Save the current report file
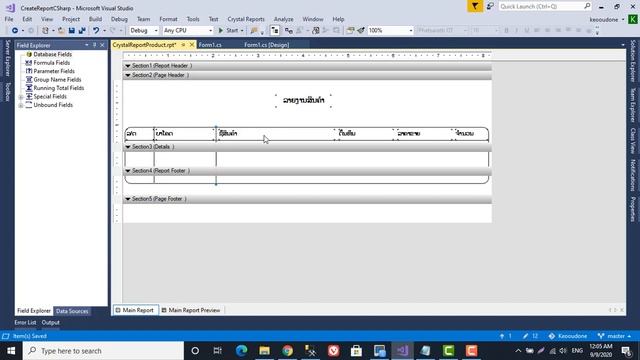Image resolution: width=640 pixels, height=360 pixels. point(72,31)
